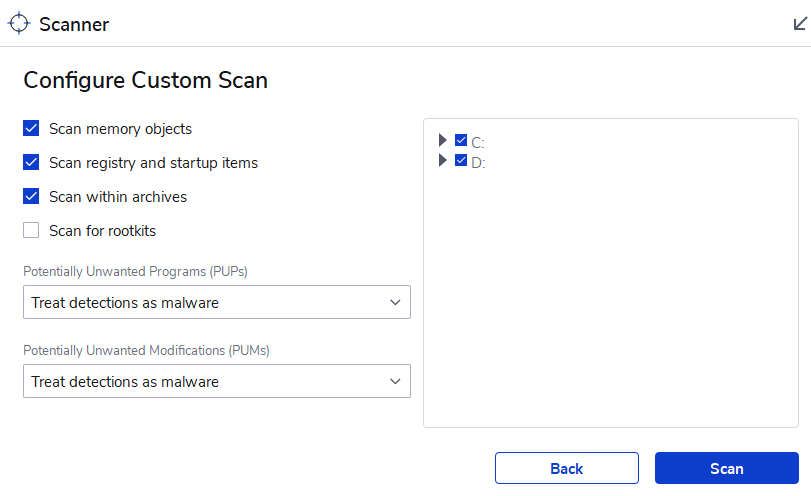Uncheck Scan memory objects checkbox
This screenshot has height=496, width=811.
click(31, 129)
